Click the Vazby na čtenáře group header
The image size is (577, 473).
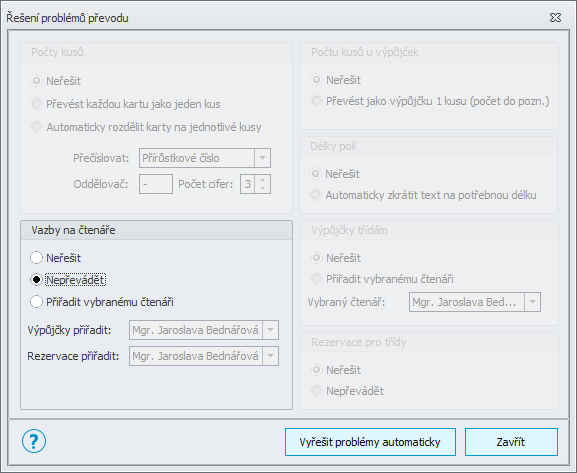pos(156,230)
